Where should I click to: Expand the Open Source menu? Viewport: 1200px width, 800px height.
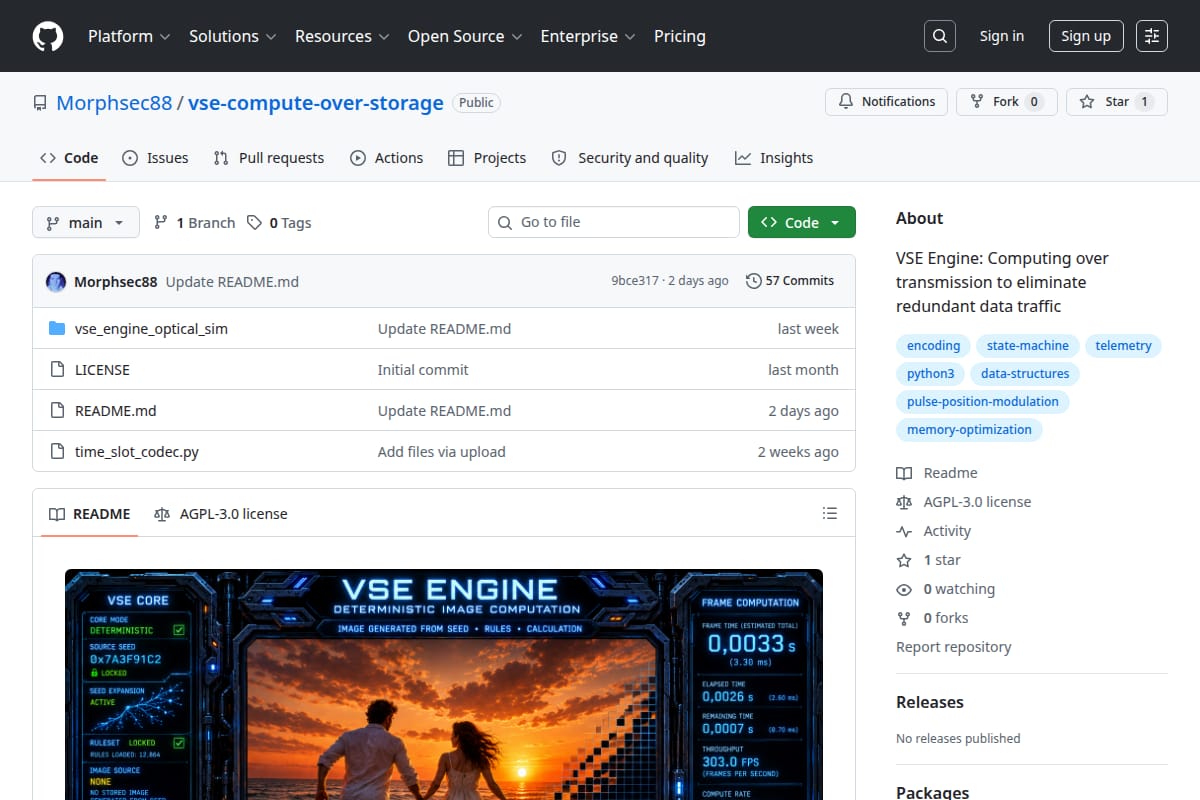(x=465, y=36)
